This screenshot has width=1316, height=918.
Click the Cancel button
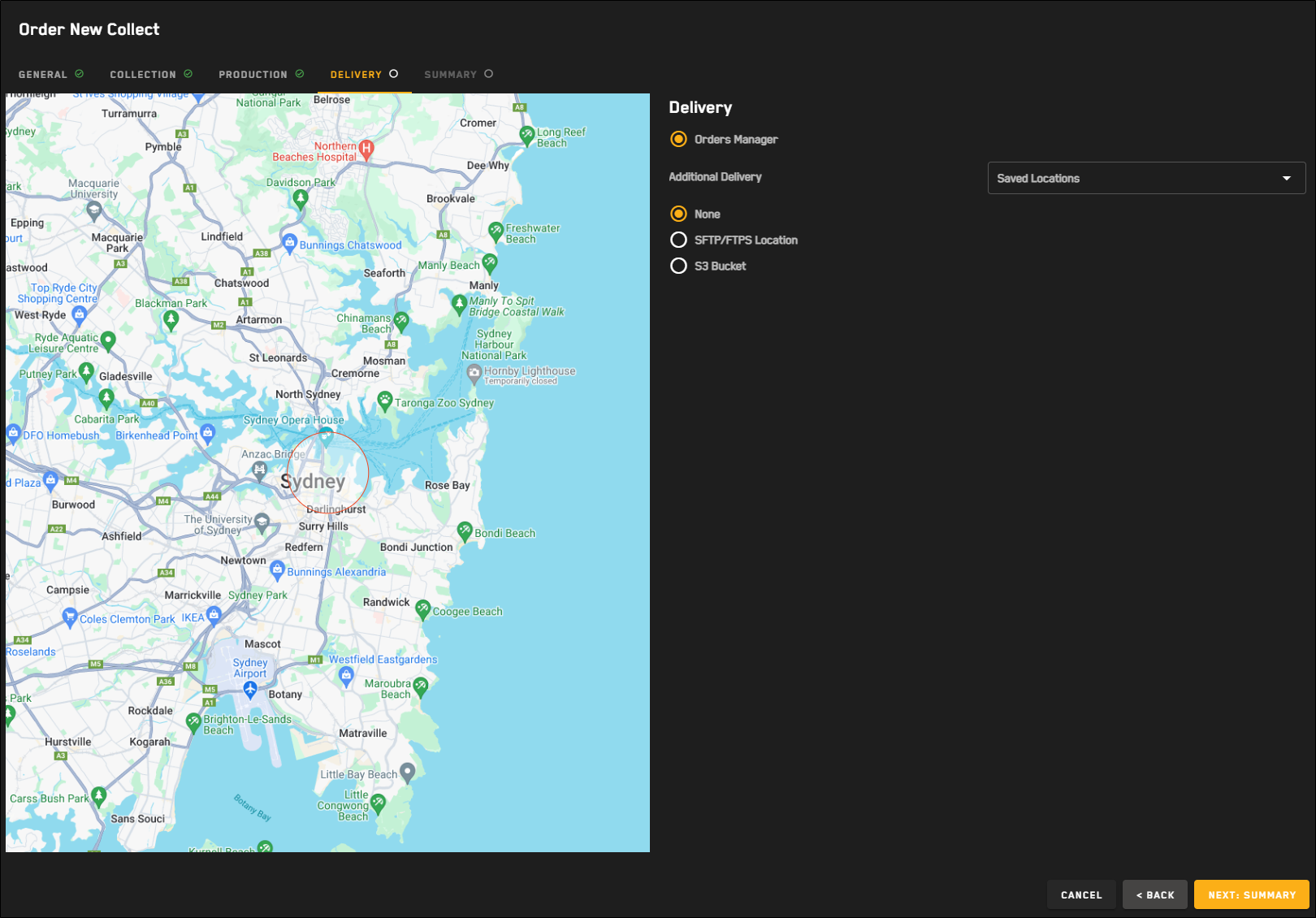(1080, 894)
